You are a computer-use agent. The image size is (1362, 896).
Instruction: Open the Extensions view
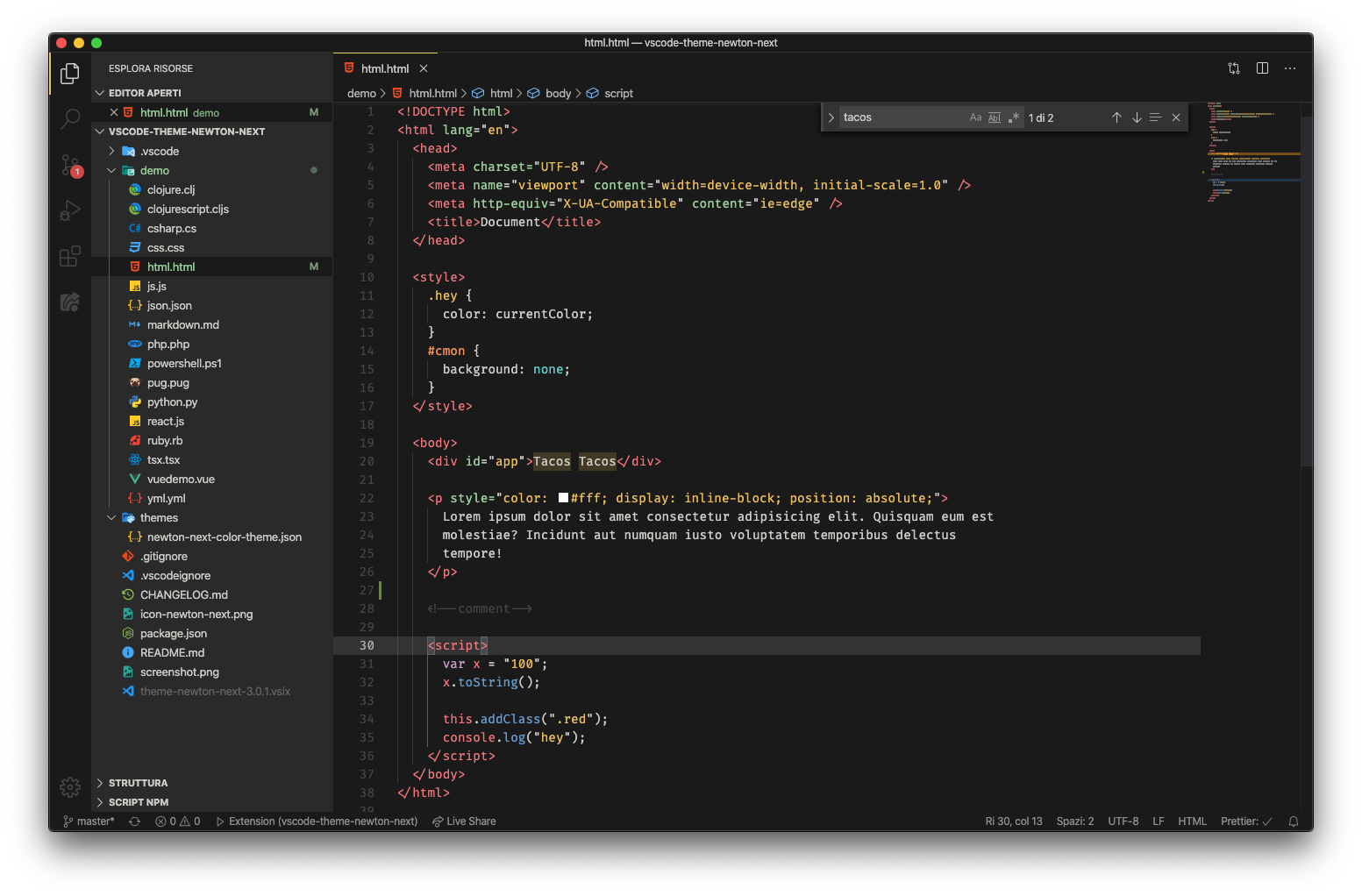[x=70, y=256]
